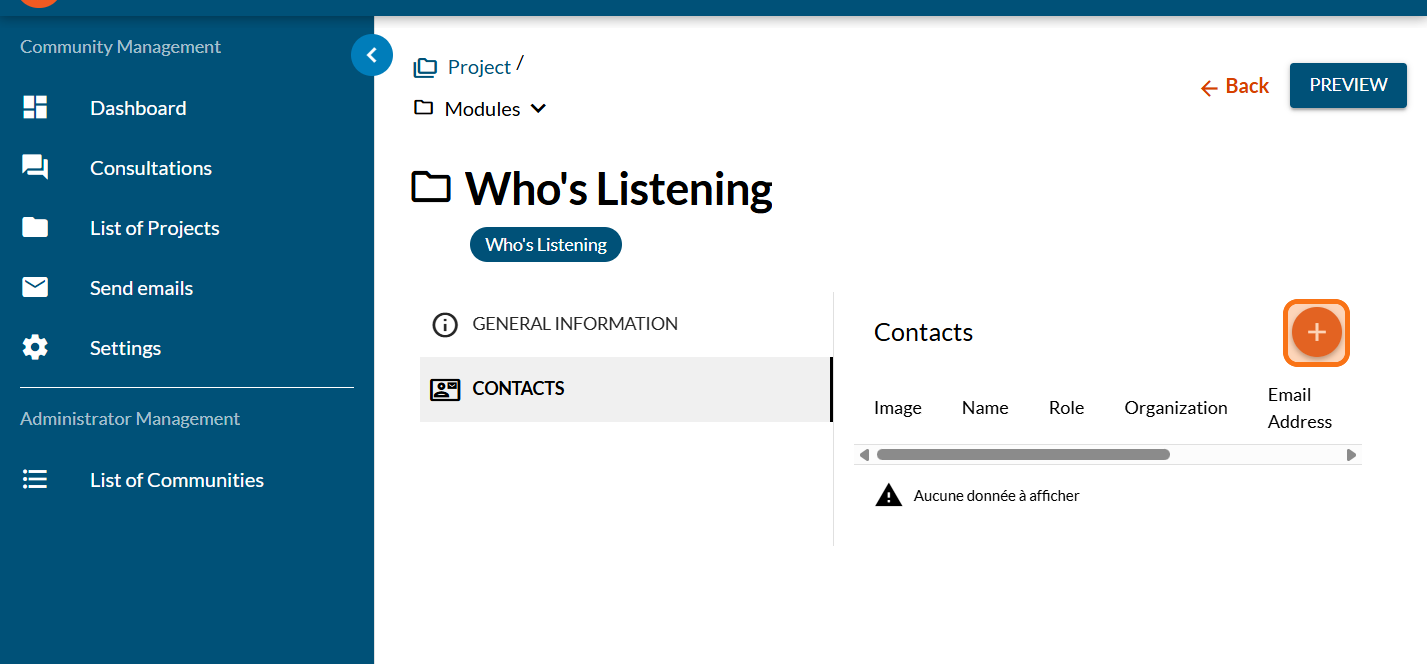1427x664 pixels.
Task: Click the Email Address column header
Action: coord(1299,408)
